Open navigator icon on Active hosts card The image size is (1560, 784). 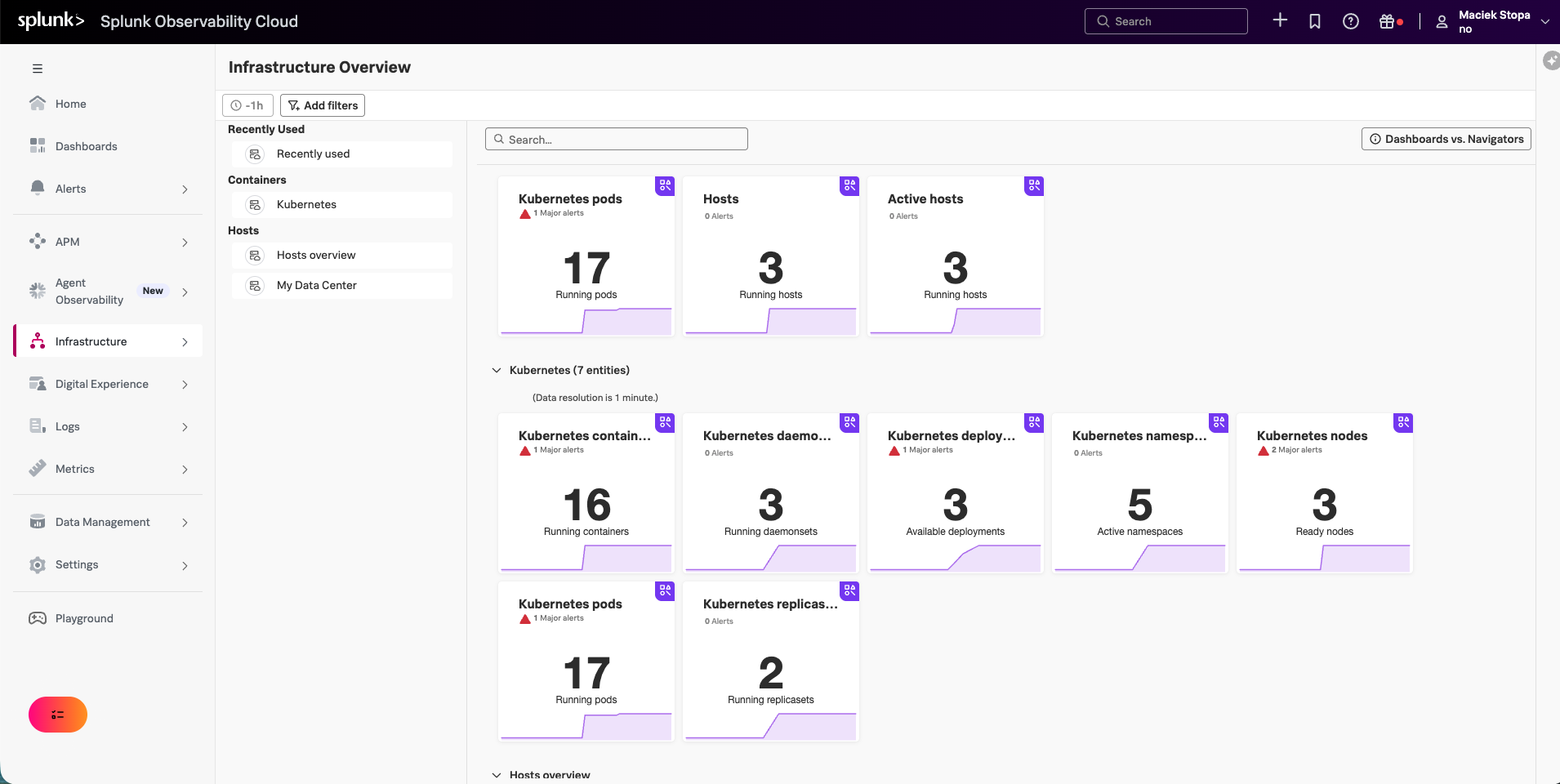tap(1034, 185)
